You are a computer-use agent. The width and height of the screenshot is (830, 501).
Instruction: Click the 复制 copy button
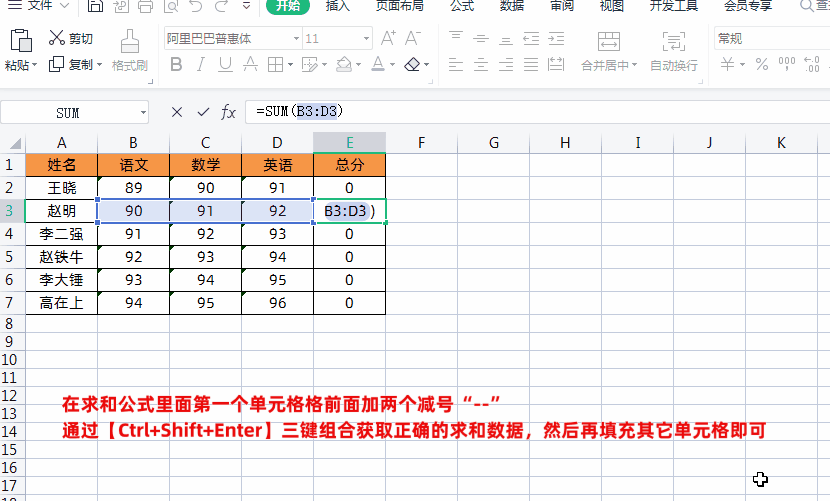pyautogui.click(x=71, y=65)
